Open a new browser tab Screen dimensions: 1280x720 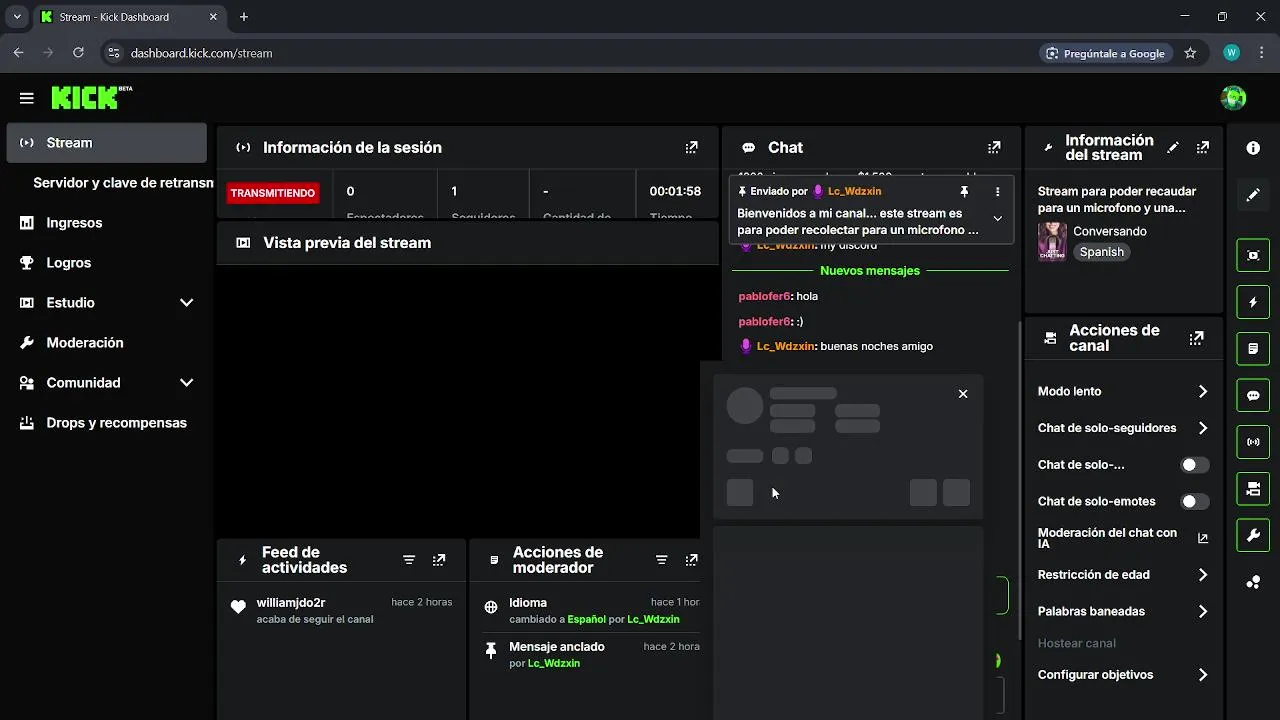(x=244, y=17)
